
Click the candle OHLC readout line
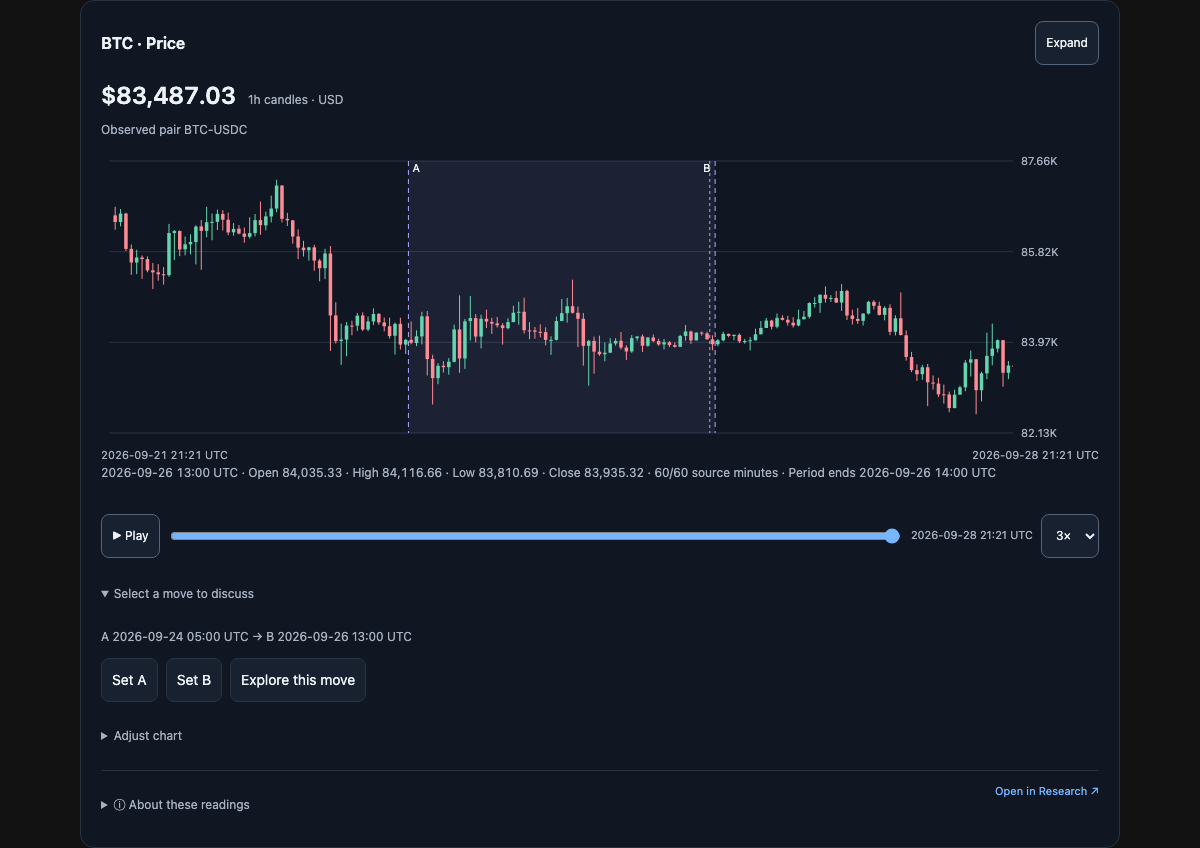coord(549,473)
